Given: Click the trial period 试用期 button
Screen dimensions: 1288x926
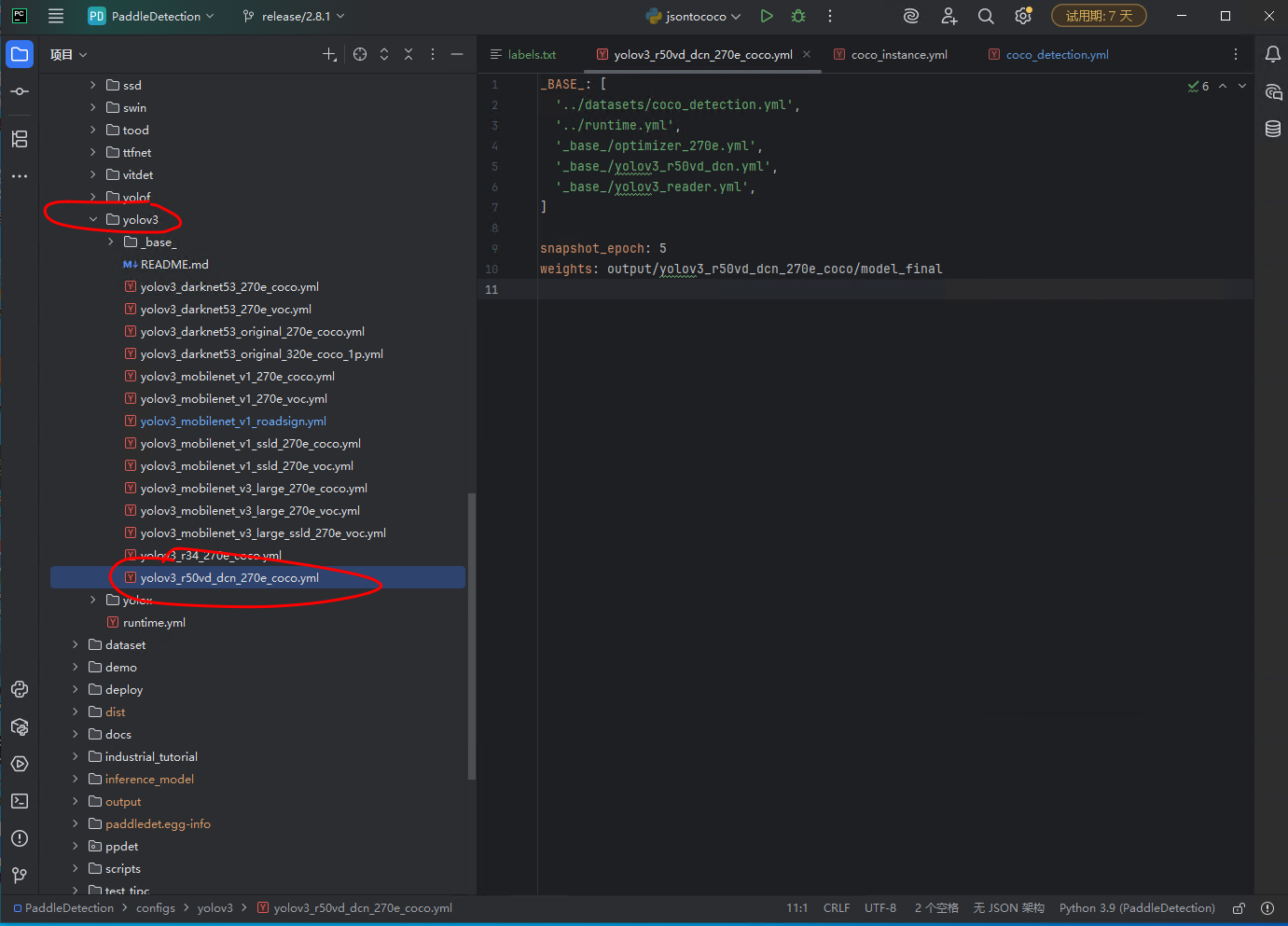Looking at the screenshot, I should (1099, 16).
